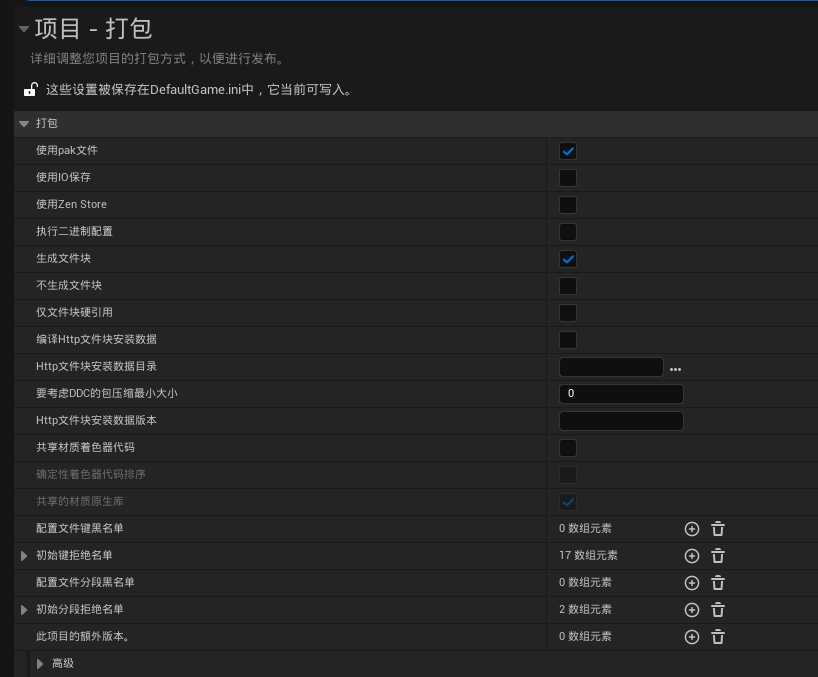Uncheck the 生成文件块 option
Screen dimensions: 818x677
point(568,259)
